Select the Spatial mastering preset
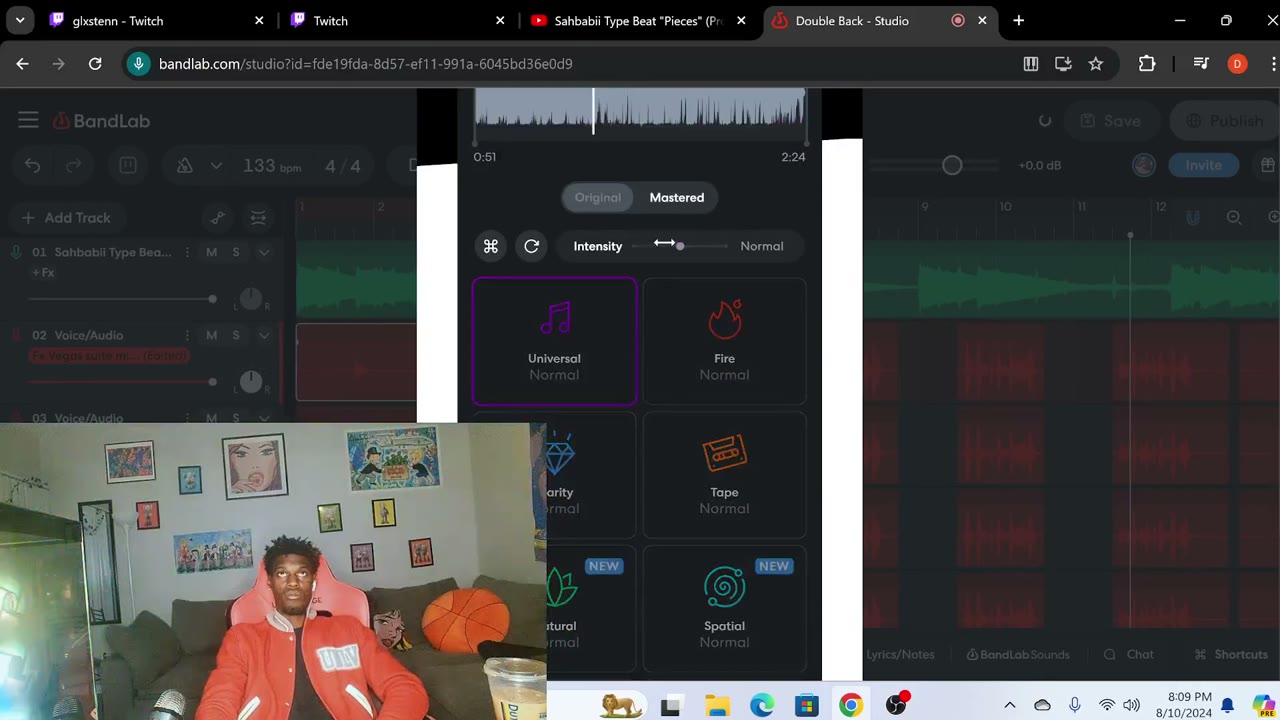The width and height of the screenshot is (1280, 720). pyautogui.click(x=724, y=609)
